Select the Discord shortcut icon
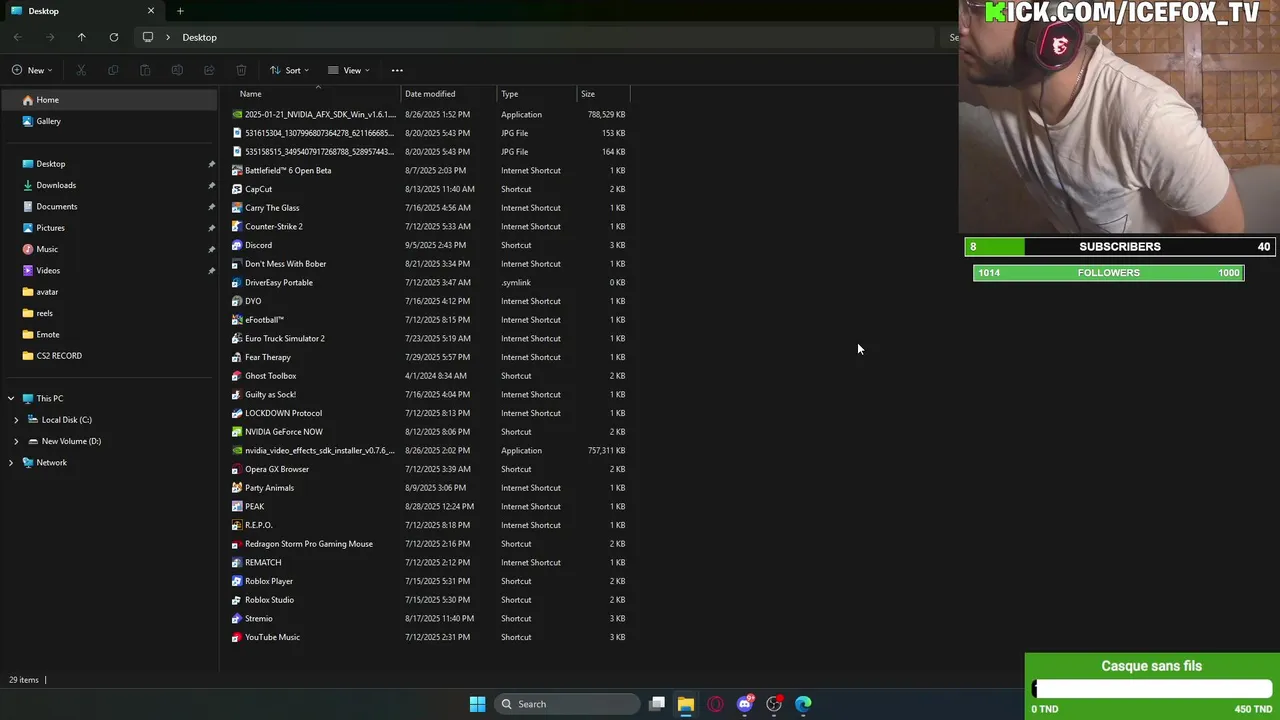This screenshot has height=720, width=1280. (x=236, y=245)
